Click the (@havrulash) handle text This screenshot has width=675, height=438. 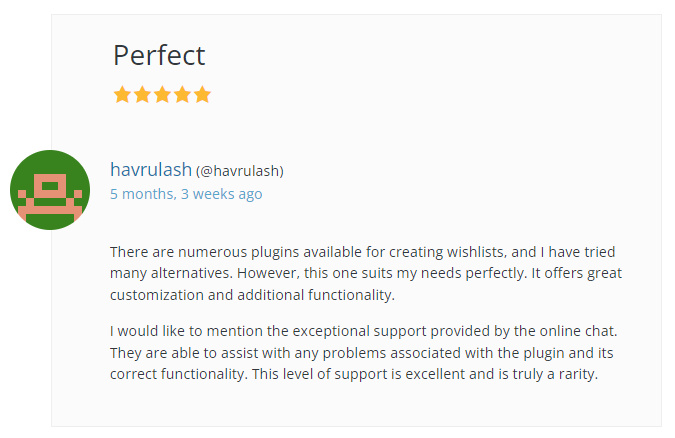pos(240,171)
